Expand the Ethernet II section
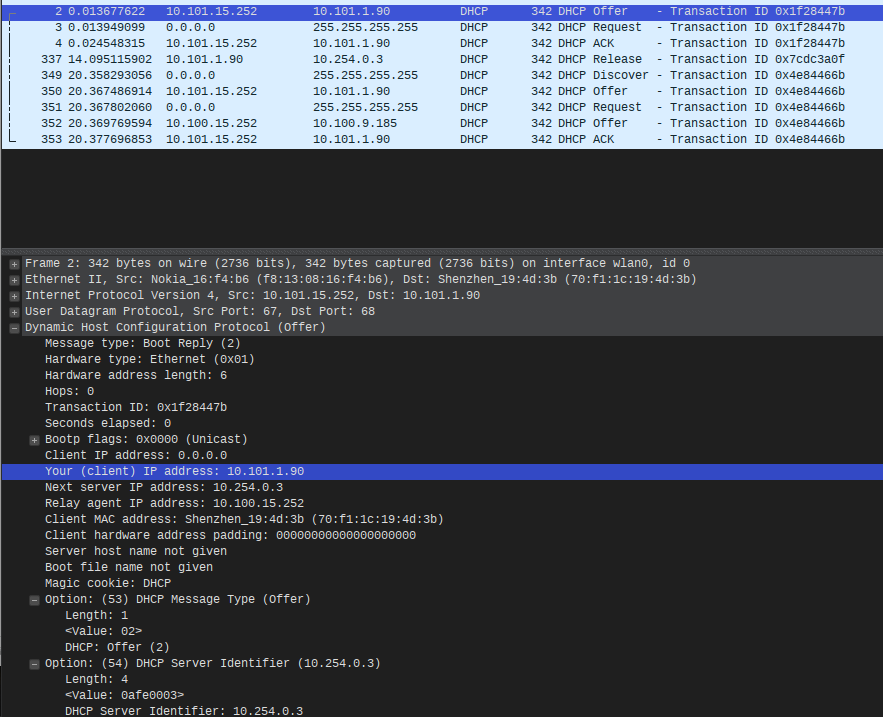Screen dimensions: 883x717 [x=15, y=280]
